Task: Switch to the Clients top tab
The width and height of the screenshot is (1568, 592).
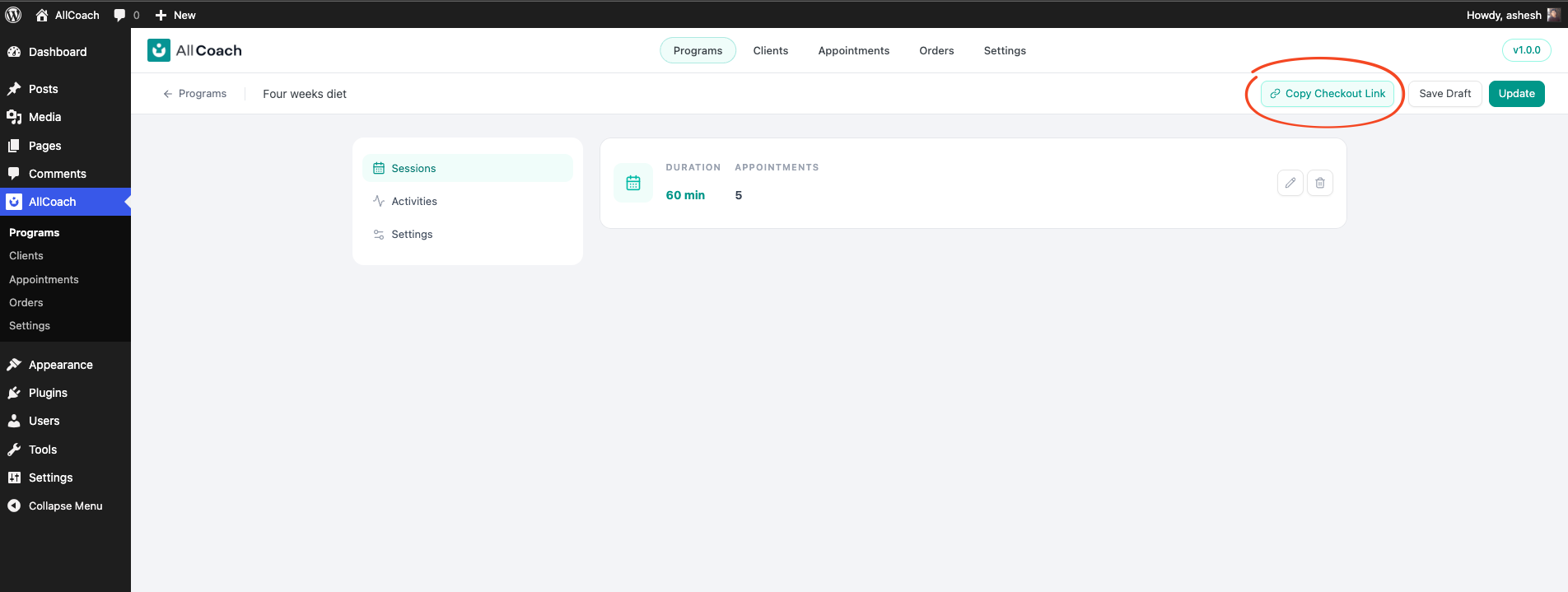Action: 771,50
